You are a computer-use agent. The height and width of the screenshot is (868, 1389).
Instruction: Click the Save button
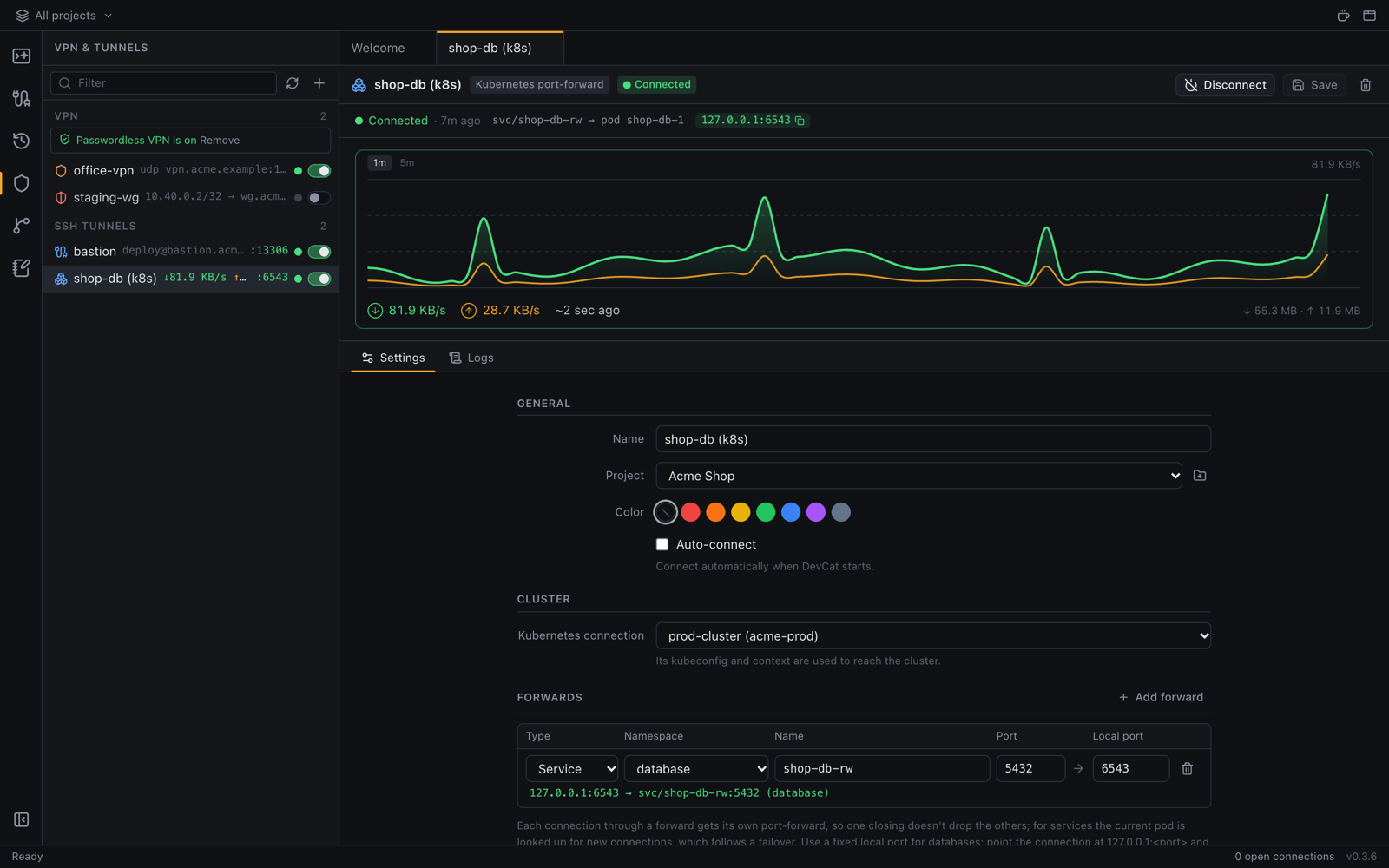[x=1314, y=85]
